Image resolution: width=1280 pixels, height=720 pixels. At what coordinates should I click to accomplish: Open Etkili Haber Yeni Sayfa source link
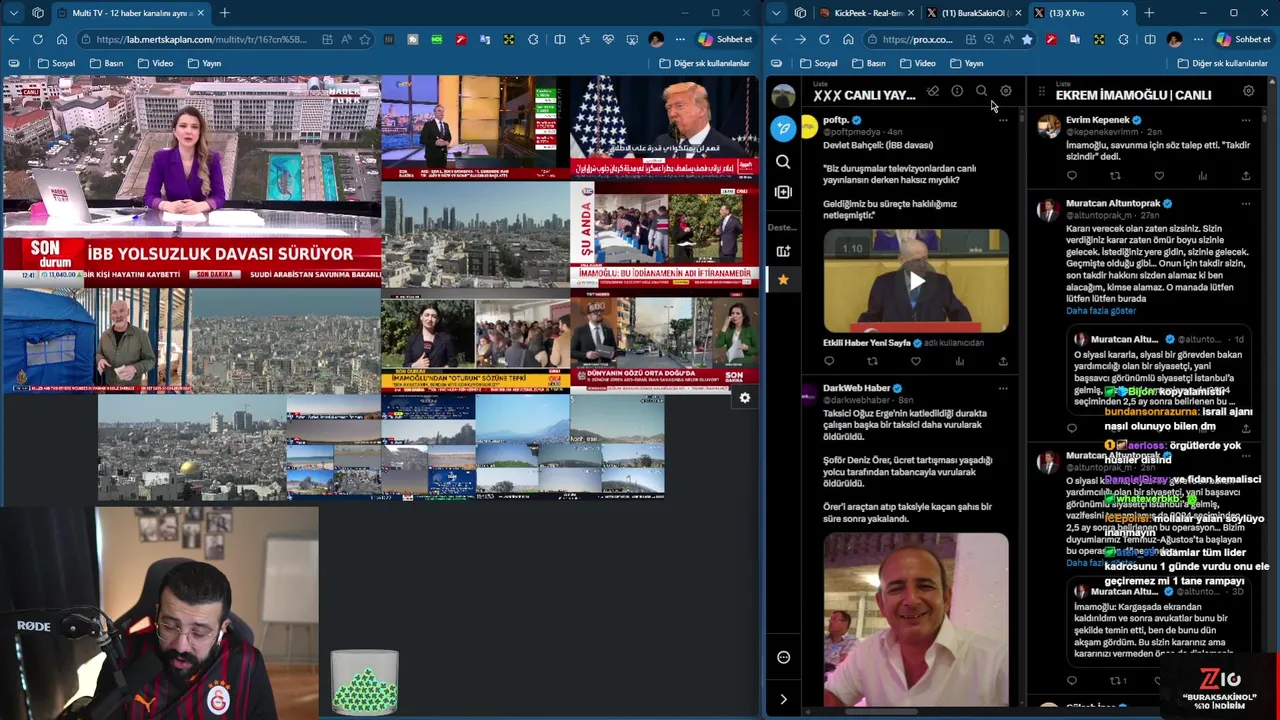click(867, 343)
